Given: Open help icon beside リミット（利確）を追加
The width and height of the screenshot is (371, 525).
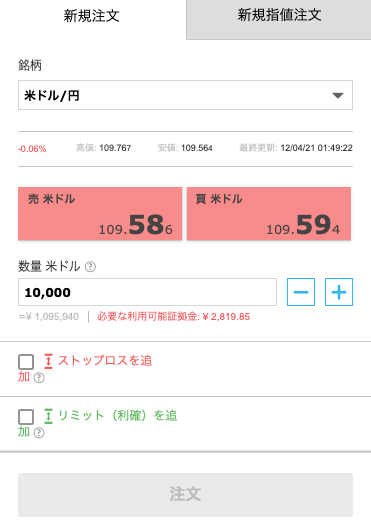Looking at the screenshot, I should (x=39, y=433).
